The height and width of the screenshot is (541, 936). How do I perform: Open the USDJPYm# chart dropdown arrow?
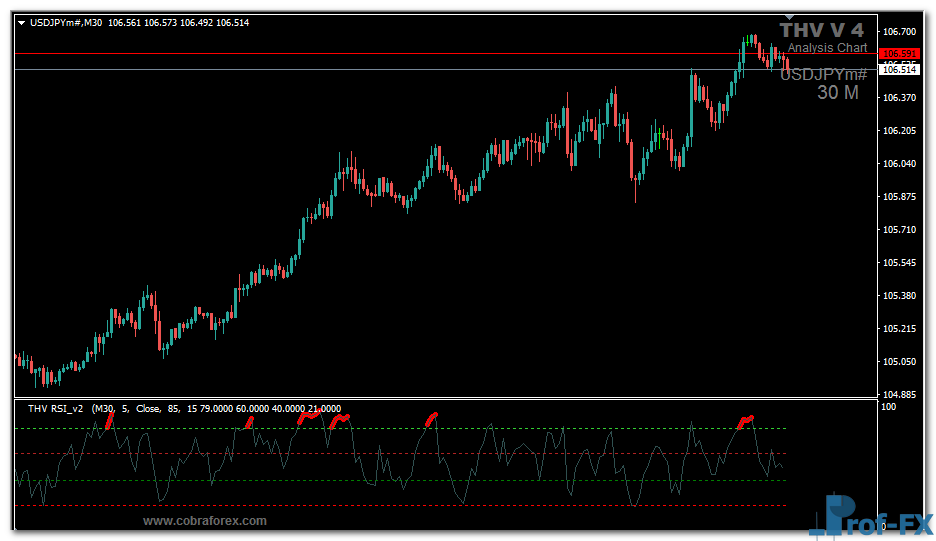[22, 22]
